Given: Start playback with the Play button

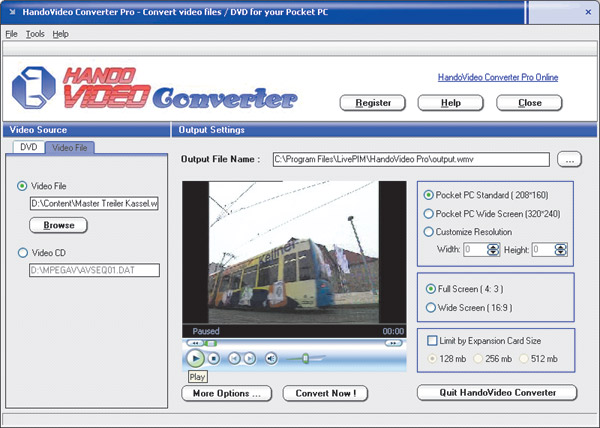Looking at the screenshot, I should pyautogui.click(x=195, y=359).
